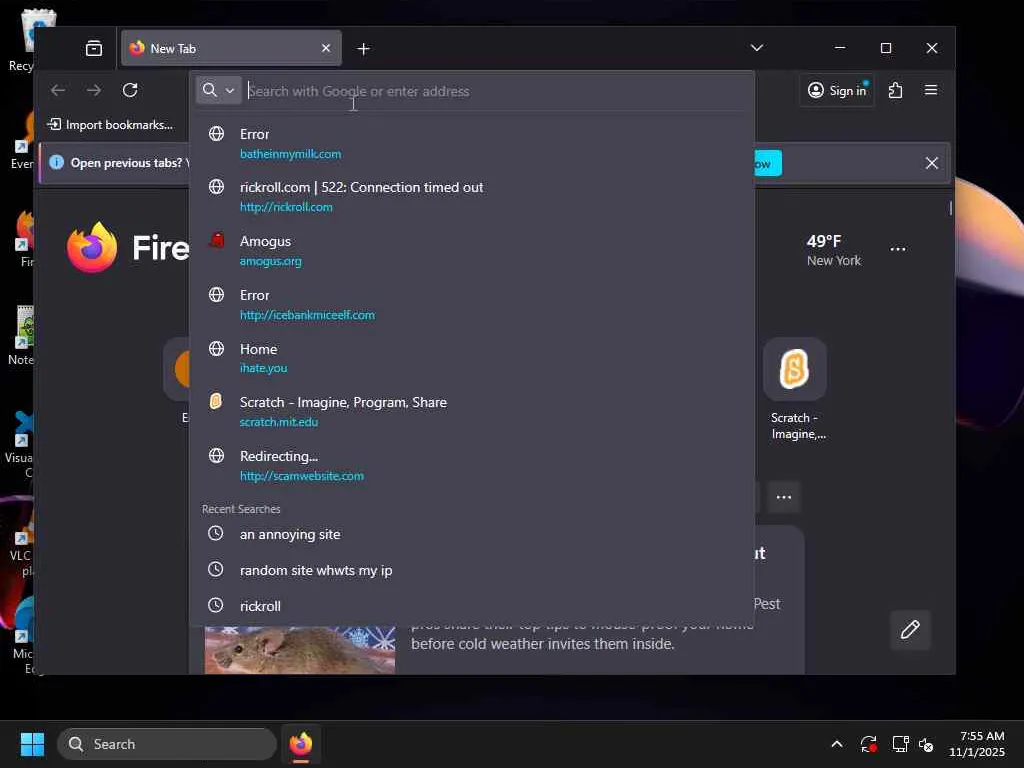
Task: Click the List all tabs chevron
Action: pos(756,48)
